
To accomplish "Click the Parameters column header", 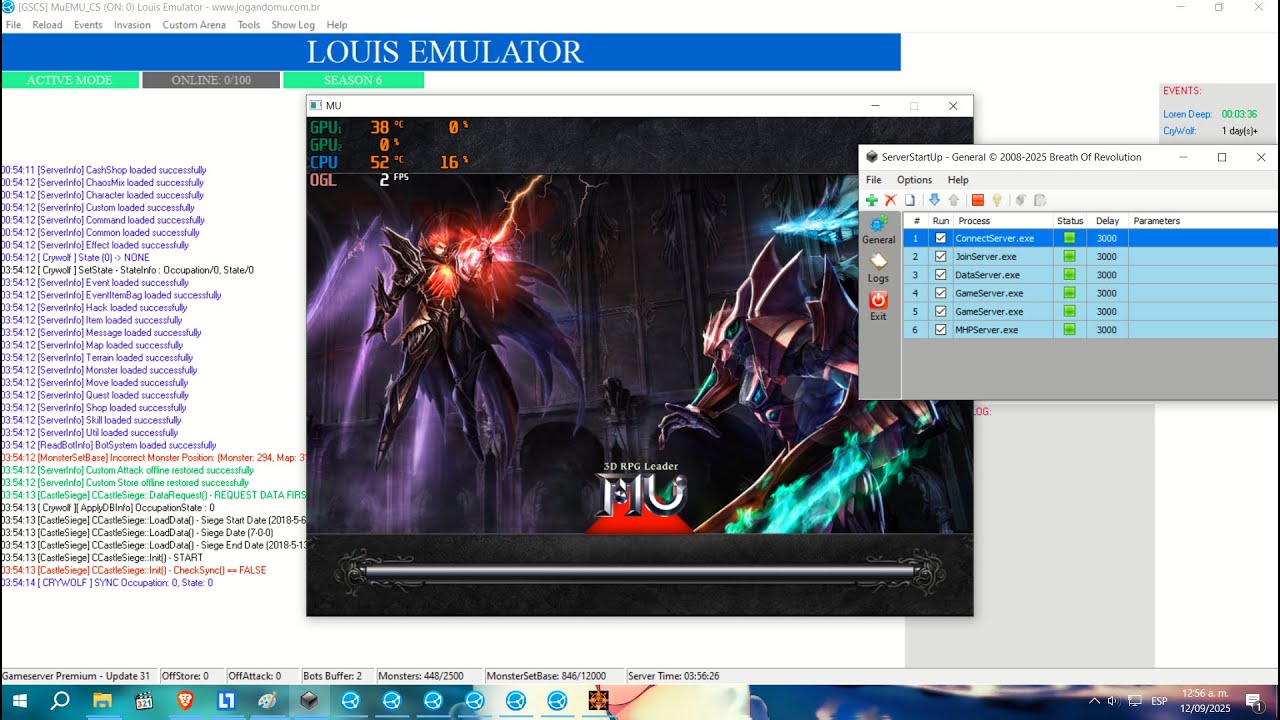I will click(1203, 220).
